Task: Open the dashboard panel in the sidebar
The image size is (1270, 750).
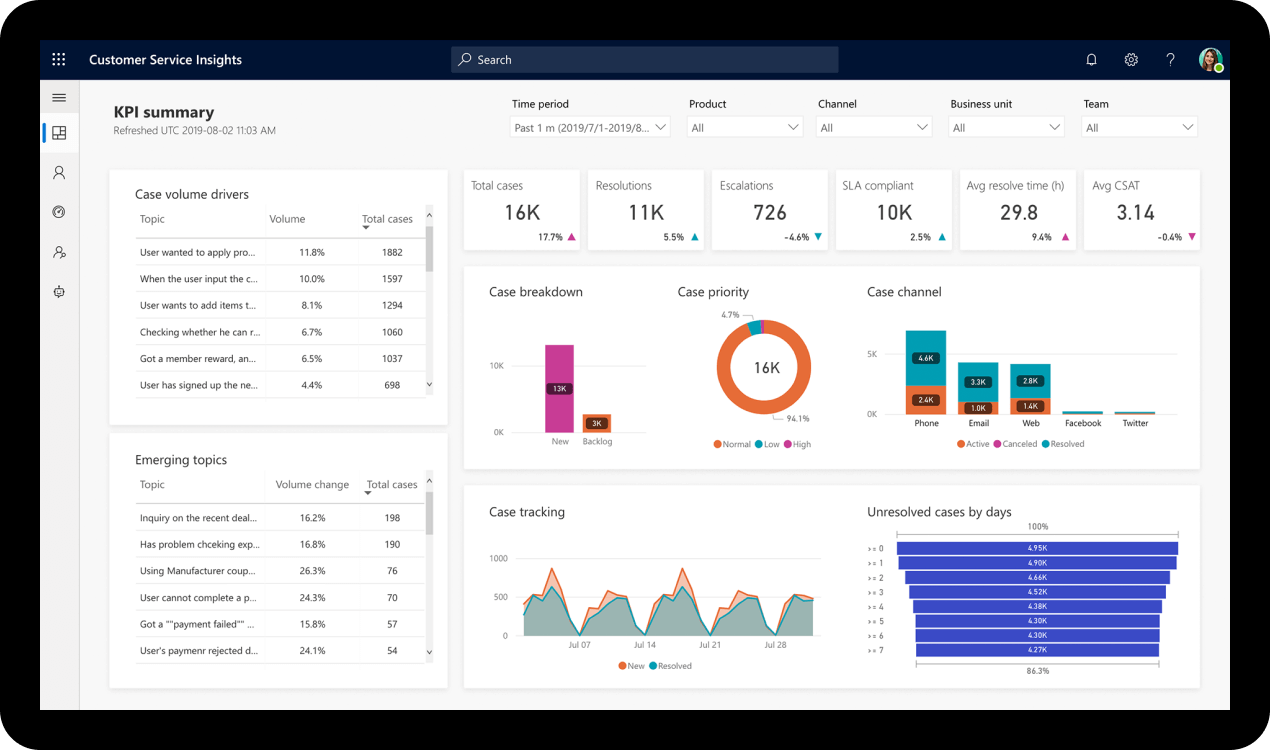Action: tap(58, 132)
